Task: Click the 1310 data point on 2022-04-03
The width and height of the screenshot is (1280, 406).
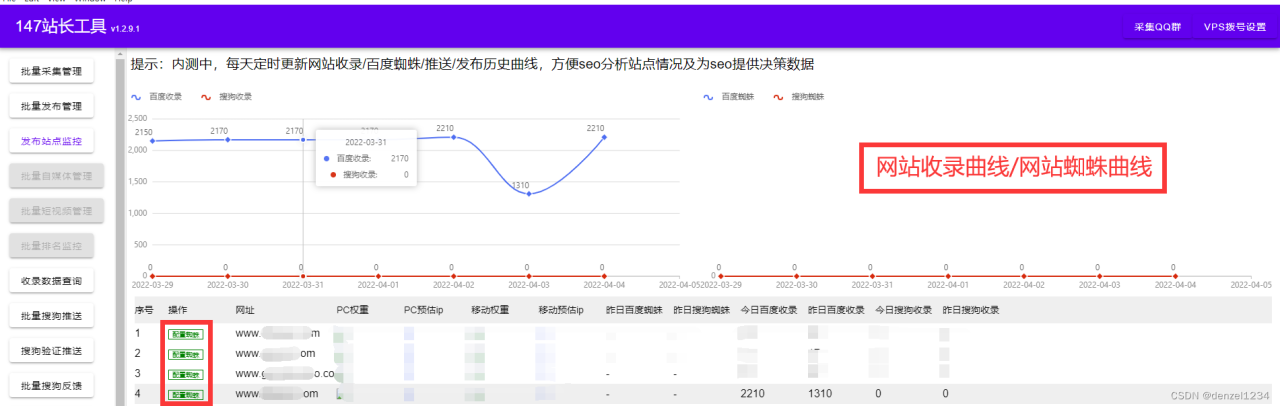Action: coord(528,194)
